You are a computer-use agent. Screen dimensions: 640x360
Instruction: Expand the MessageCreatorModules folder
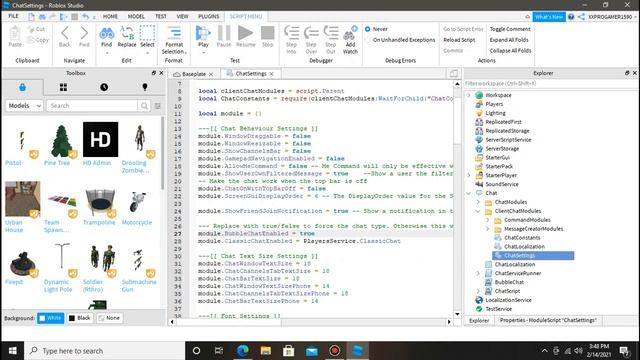tap(487, 229)
